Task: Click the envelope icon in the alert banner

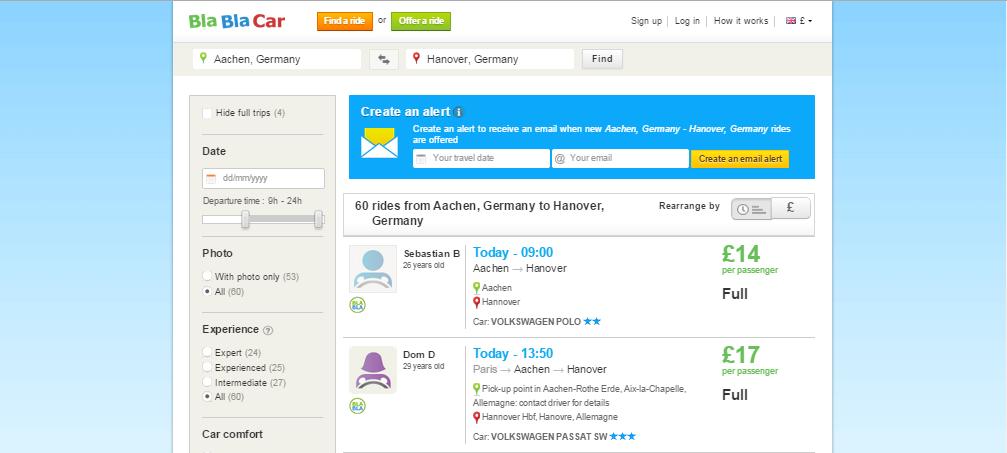Action: coord(380,143)
